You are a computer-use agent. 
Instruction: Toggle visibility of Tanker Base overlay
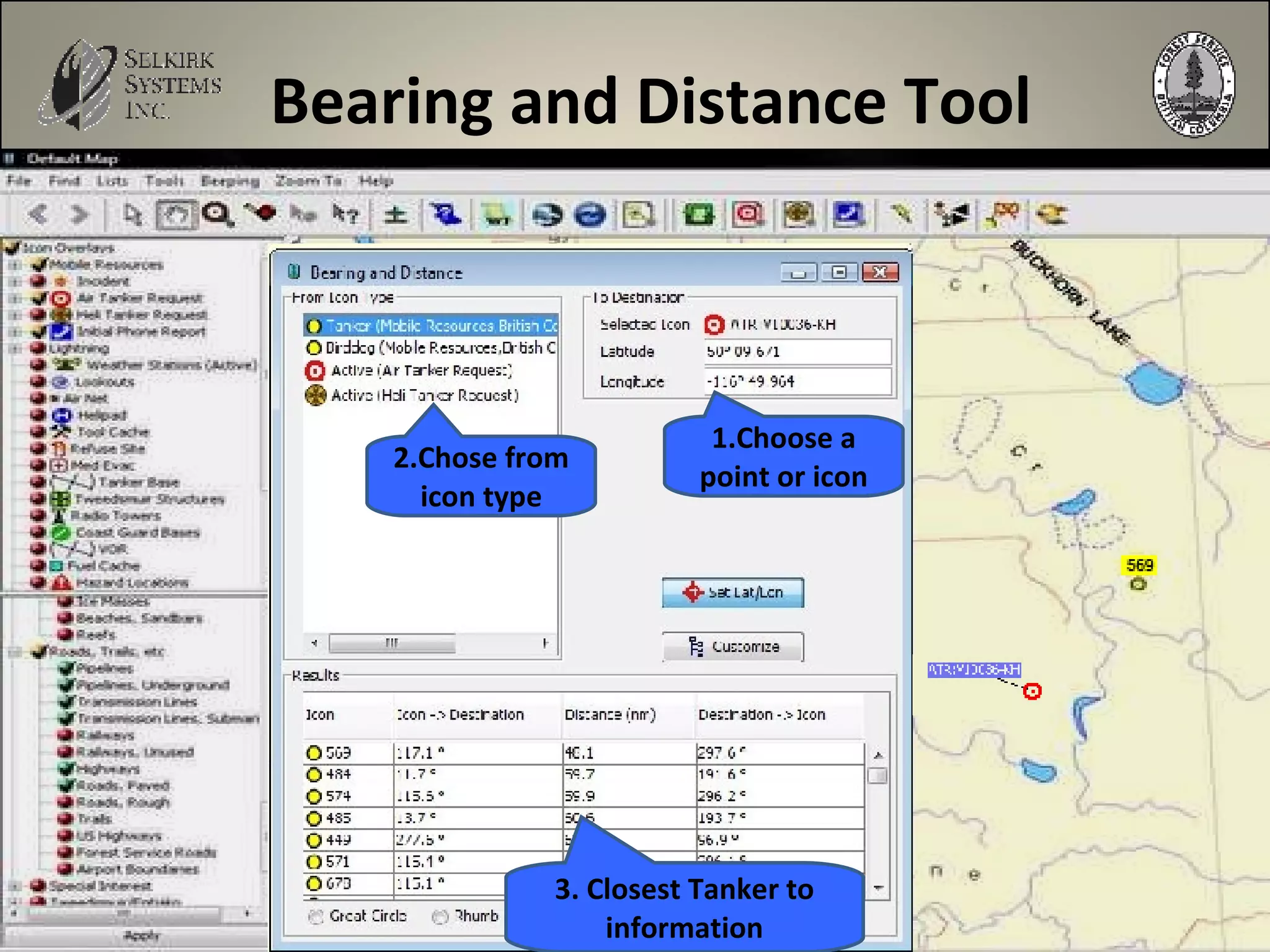pos(38,482)
